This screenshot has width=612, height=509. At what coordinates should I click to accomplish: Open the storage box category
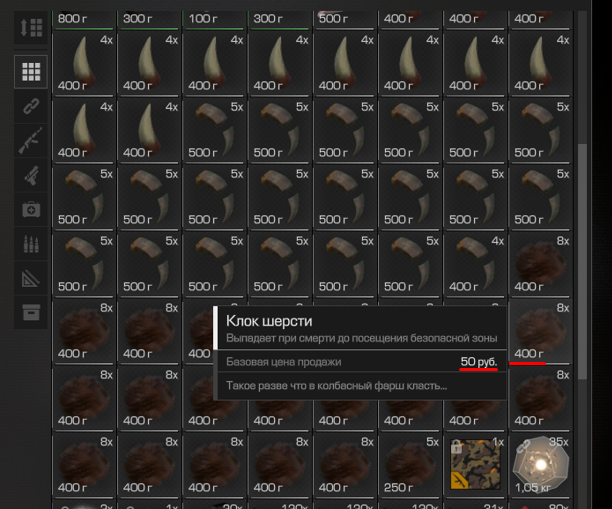pos(31,312)
